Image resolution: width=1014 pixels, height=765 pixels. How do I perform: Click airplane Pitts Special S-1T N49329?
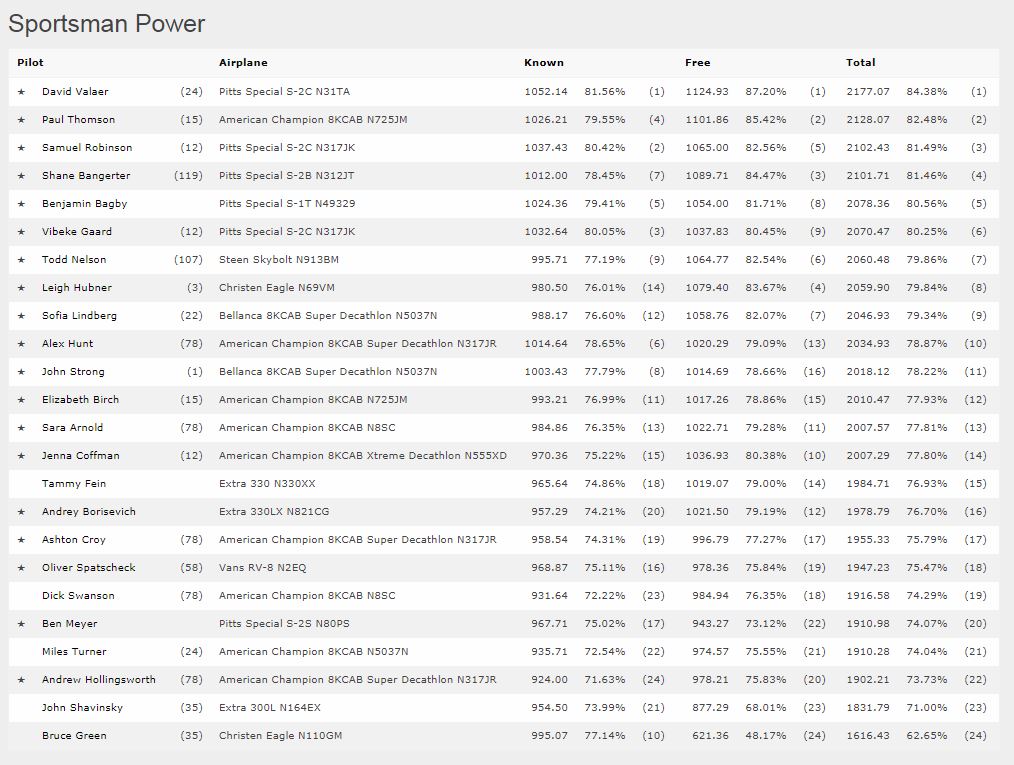point(287,204)
